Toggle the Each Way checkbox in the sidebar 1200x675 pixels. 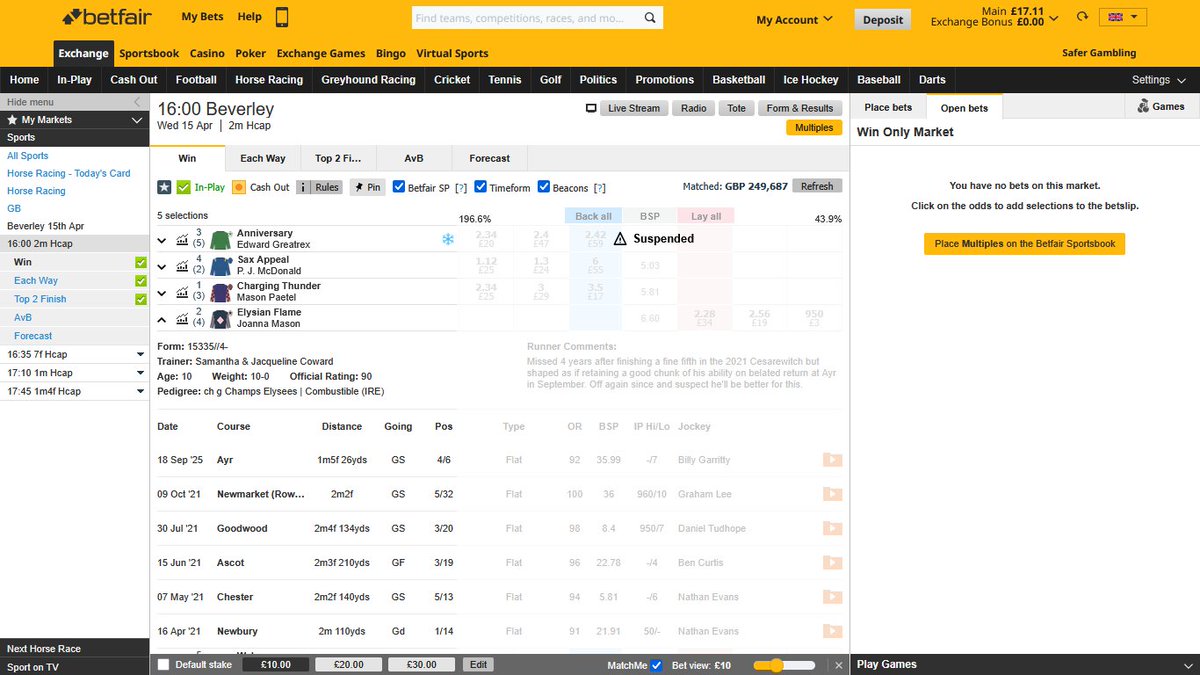141,281
